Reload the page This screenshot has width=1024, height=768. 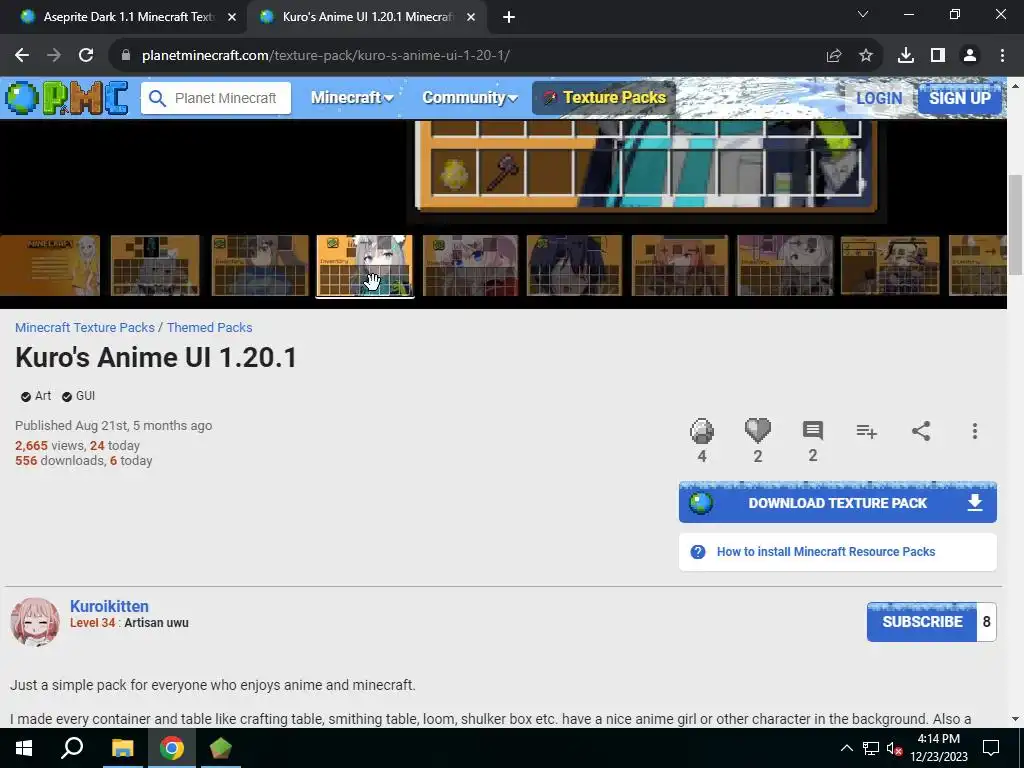pyautogui.click(x=86, y=56)
